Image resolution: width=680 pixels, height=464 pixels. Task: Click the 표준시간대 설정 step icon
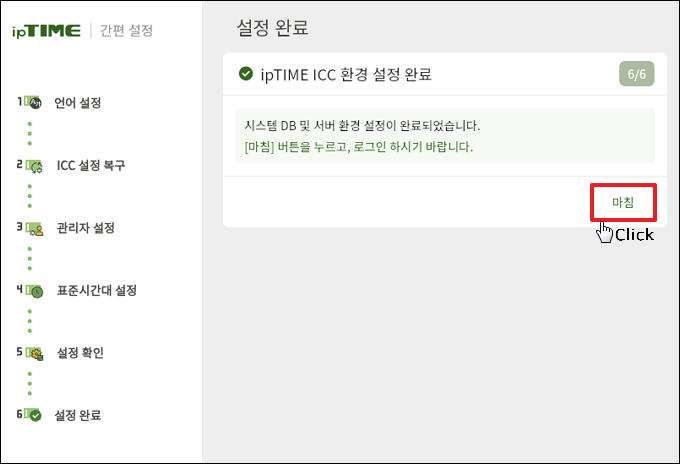[x=34, y=291]
